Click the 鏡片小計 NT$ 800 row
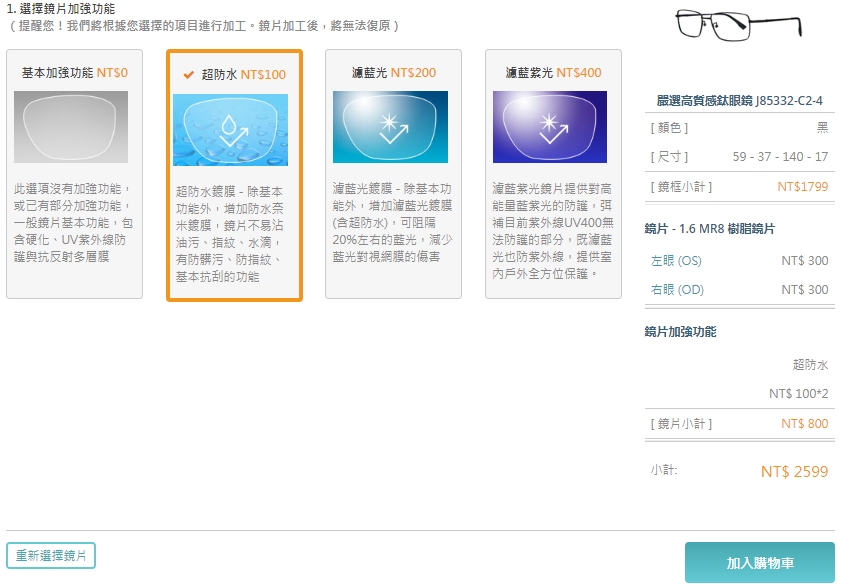Image resolution: width=859 pixels, height=584 pixels. tap(739, 424)
